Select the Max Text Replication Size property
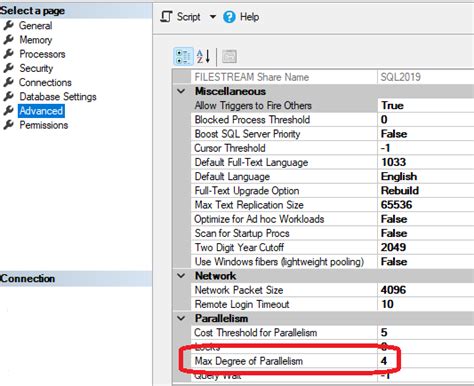This screenshot has height=386, width=474. [249, 205]
